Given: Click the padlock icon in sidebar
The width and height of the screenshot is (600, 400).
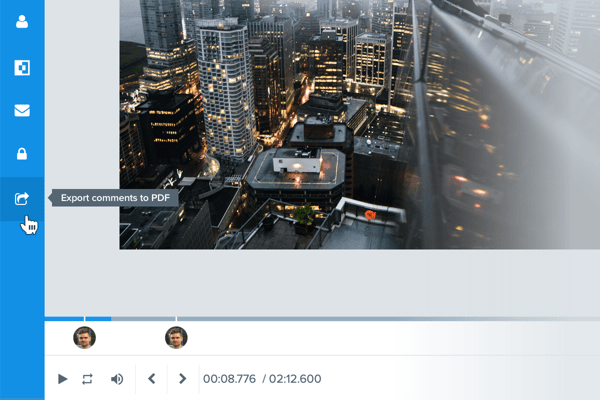Looking at the screenshot, I should (22, 153).
